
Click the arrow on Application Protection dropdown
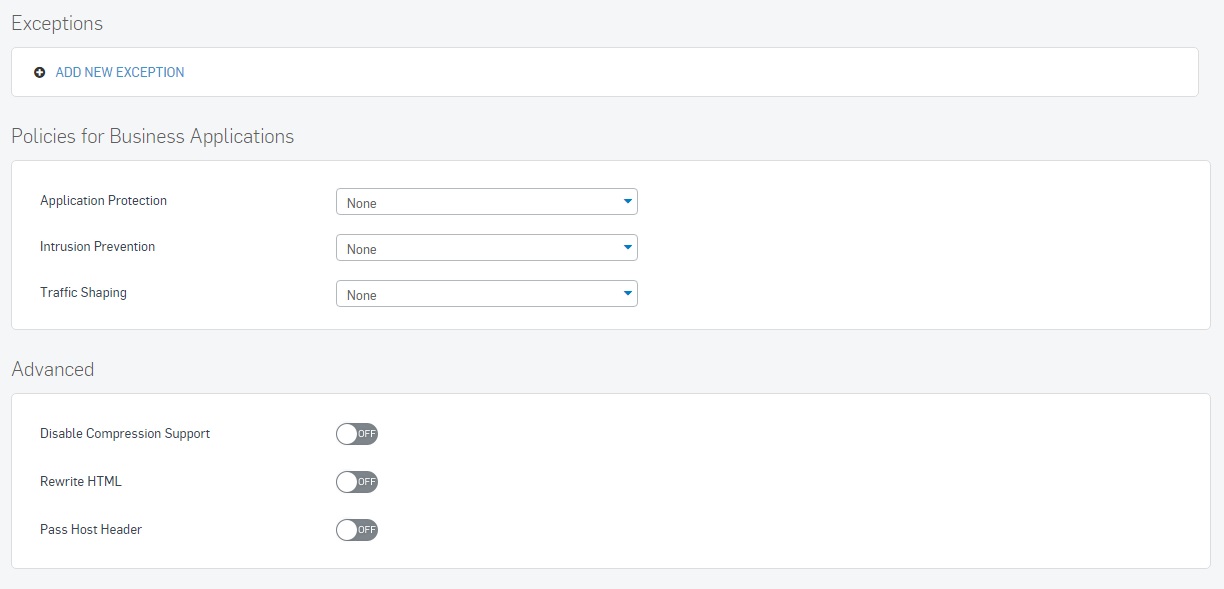pyautogui.click(x=627, y=202)
